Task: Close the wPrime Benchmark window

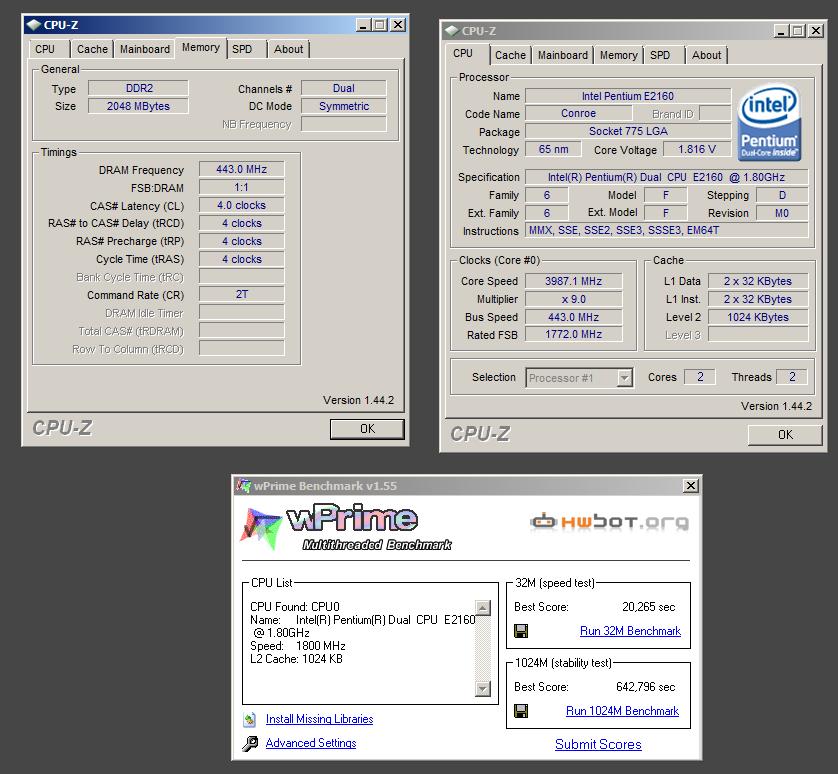Action: point(690,485)
